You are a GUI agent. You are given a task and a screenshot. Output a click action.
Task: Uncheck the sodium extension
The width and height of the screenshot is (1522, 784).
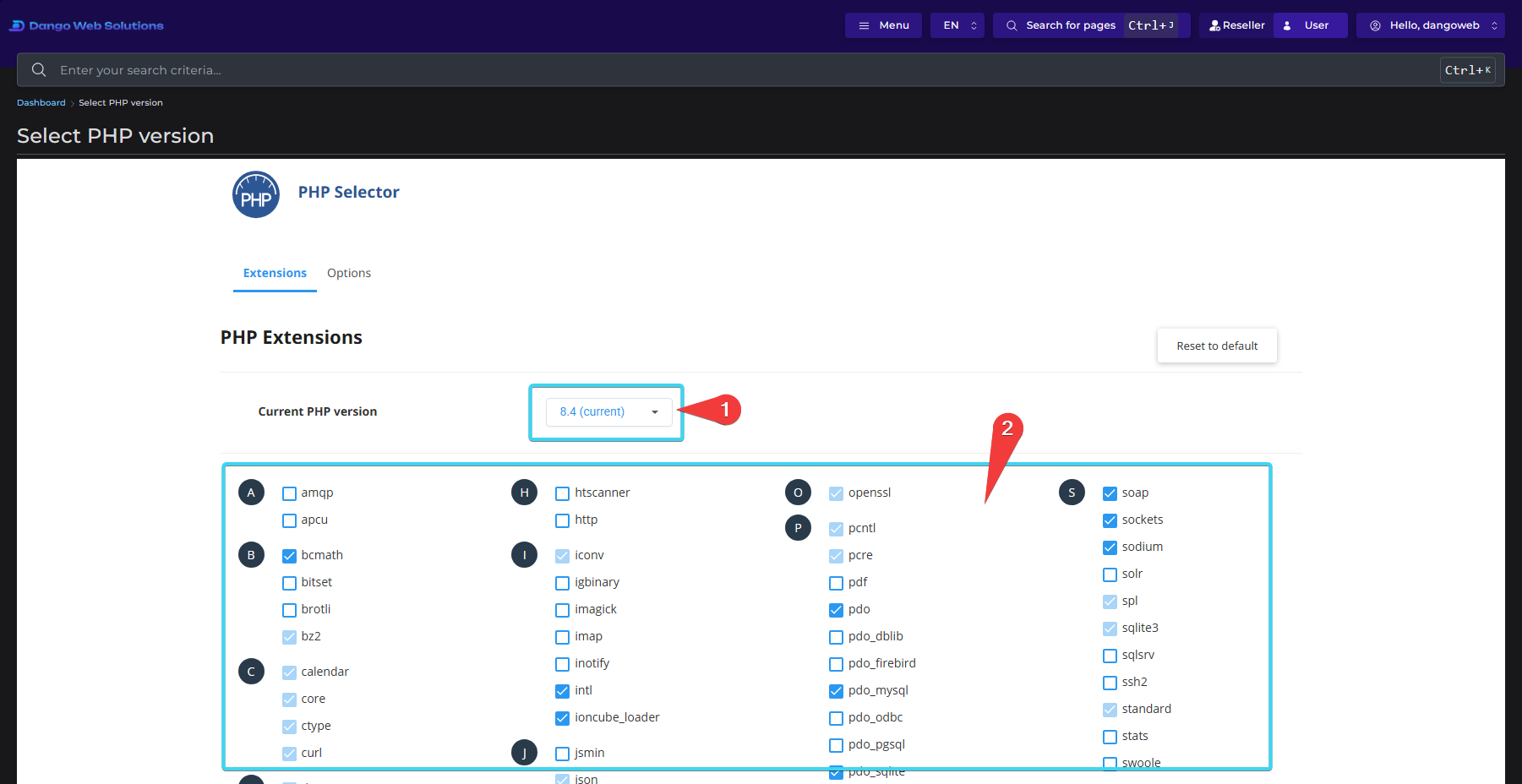pos(1110,547)
